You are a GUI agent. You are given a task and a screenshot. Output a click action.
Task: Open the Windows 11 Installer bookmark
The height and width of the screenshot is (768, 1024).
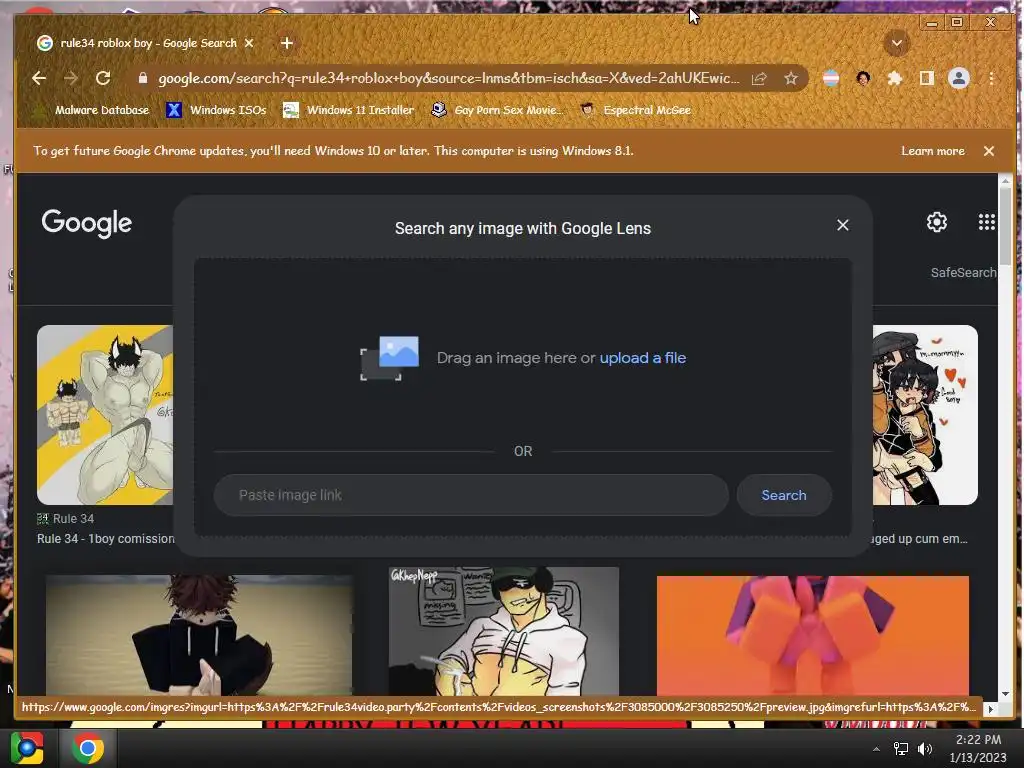348,110
